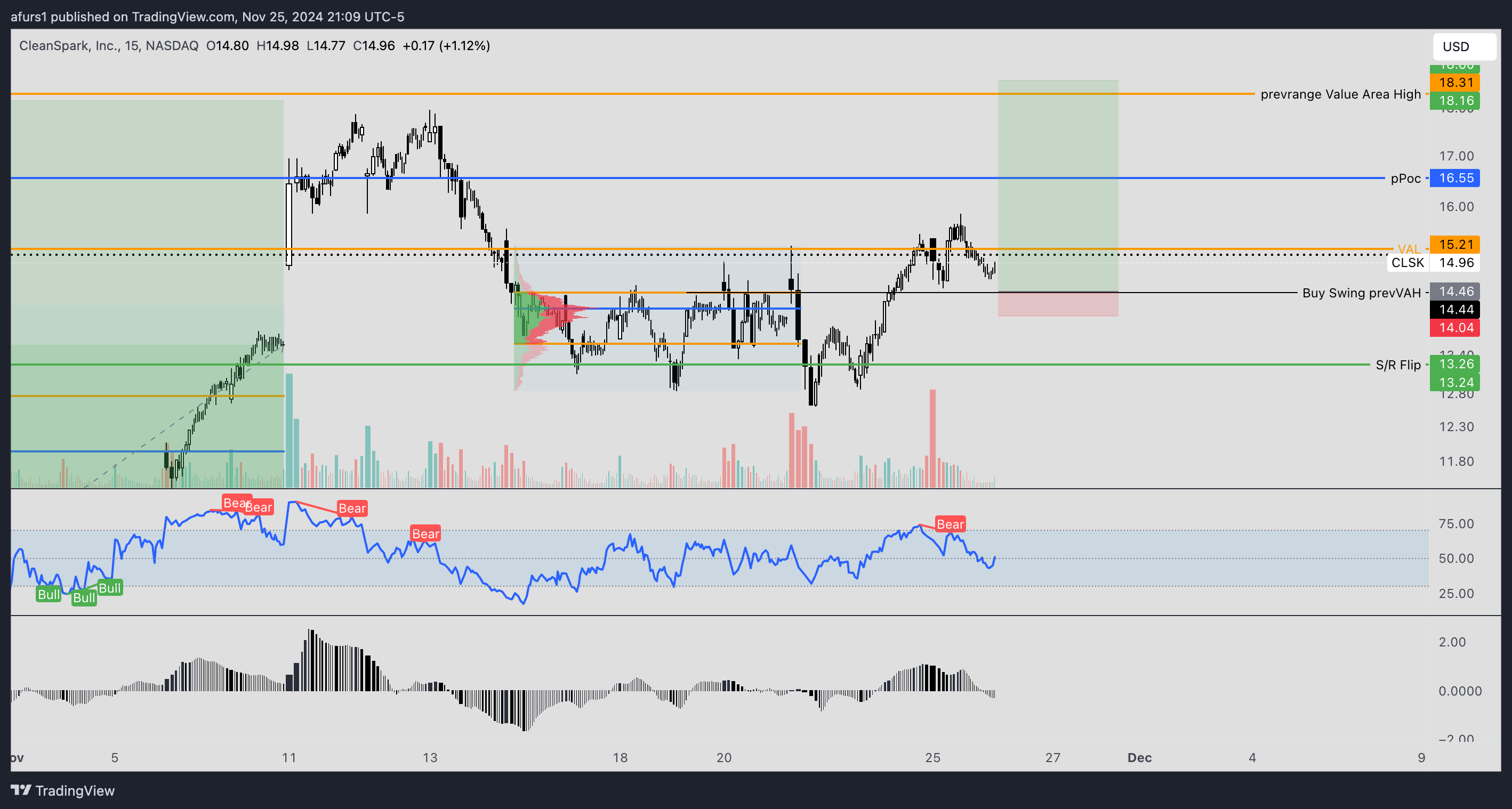Screen dimensions: 1512x809
Task: Open the USD currency selector
Action: click(1465, 46)
